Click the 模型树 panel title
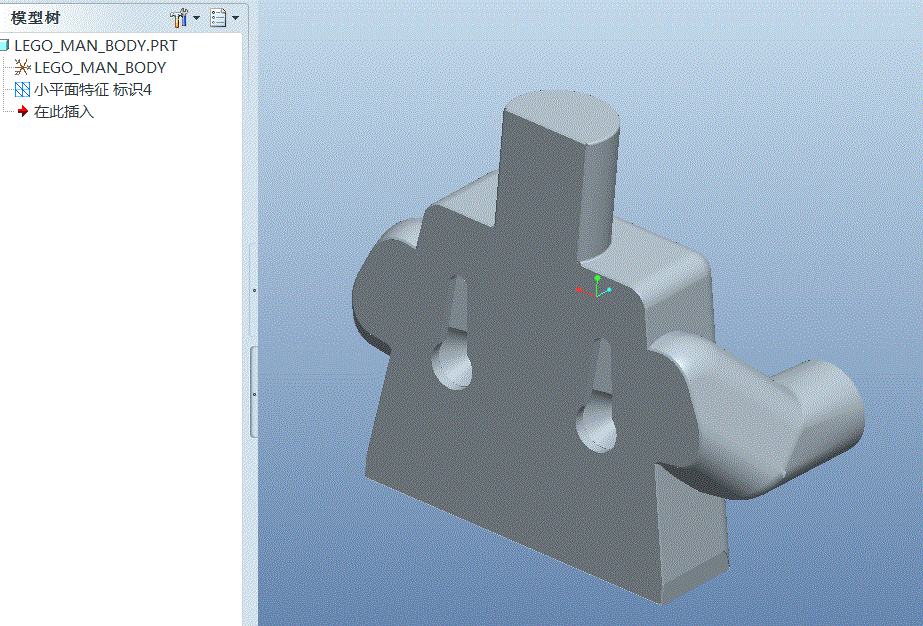This screenshot has height=626, width=923. tap(35, 18)
